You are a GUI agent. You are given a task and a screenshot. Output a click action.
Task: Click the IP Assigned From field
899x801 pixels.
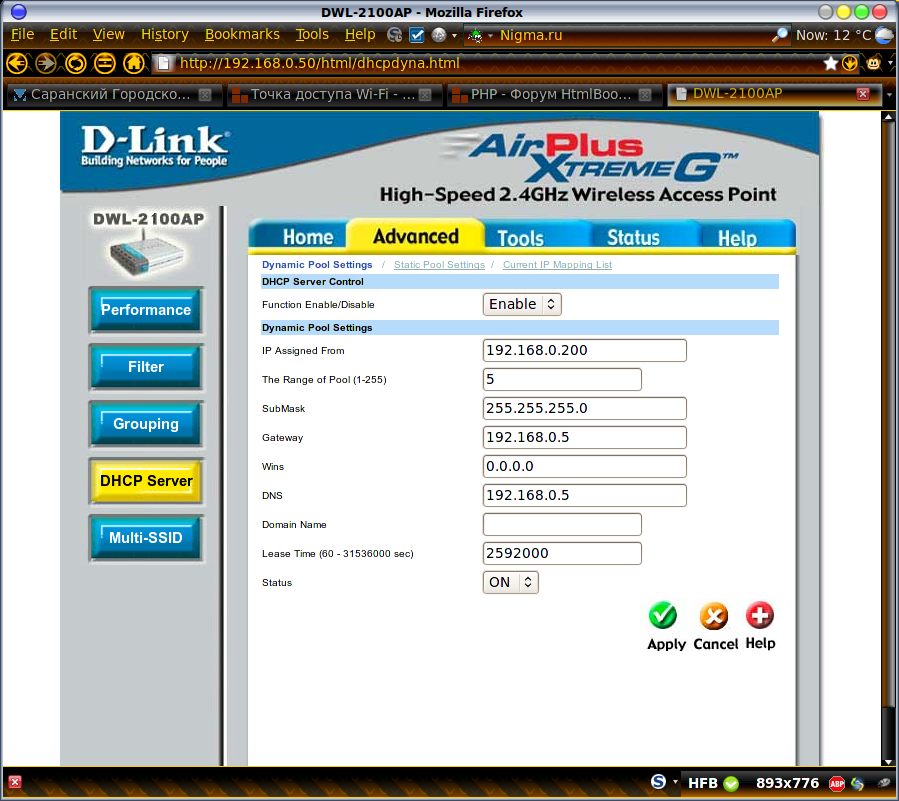click(x=584, y=350)
